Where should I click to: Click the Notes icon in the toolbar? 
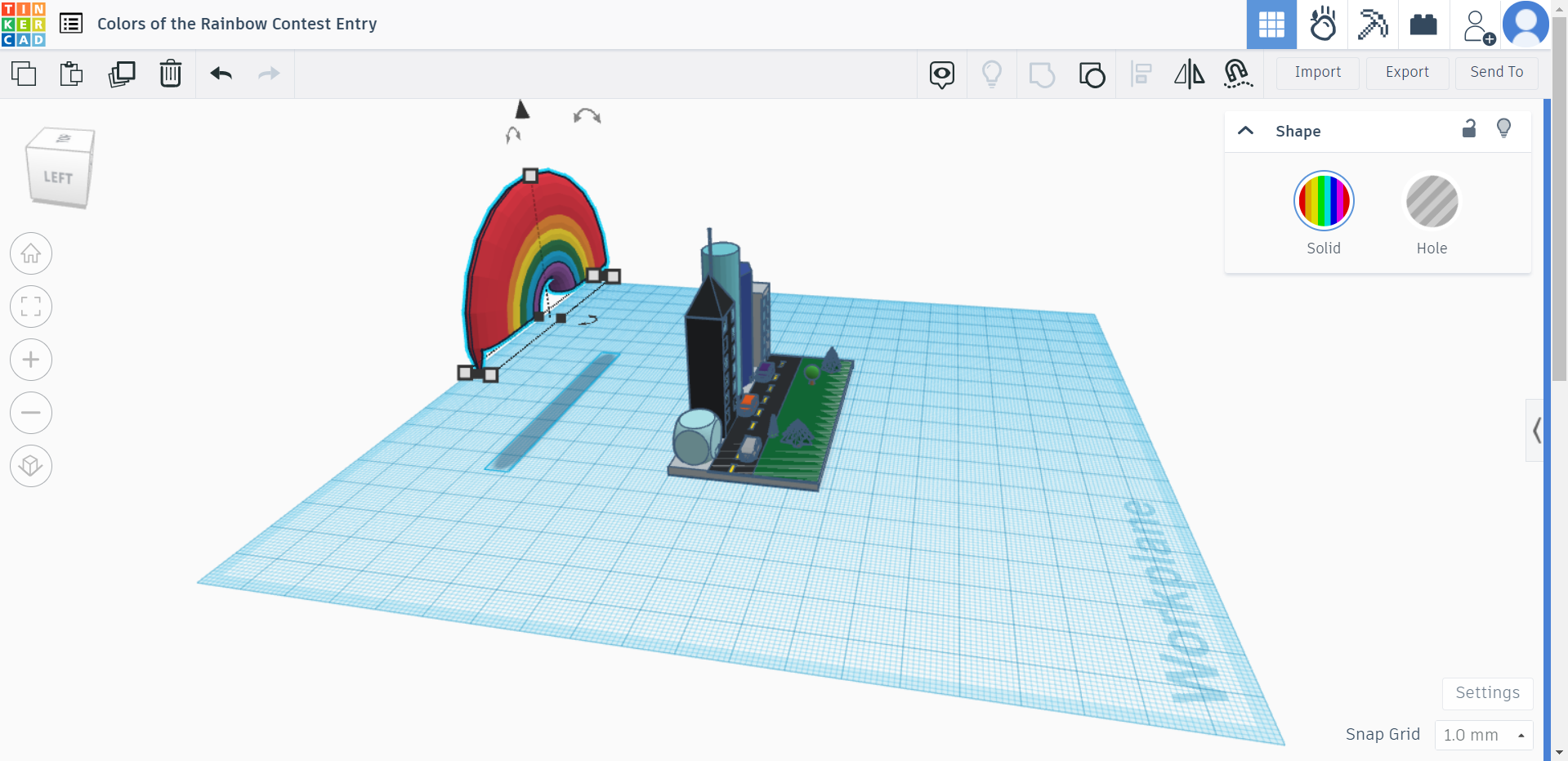click(x=941, y=74)
